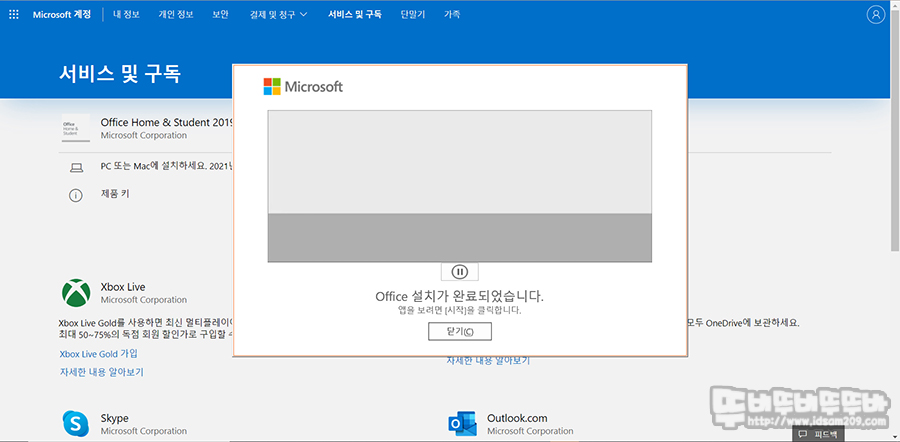This screenshot has width=900, height=442.
Task: Pause the Office install slideshow
Action: 460,272
